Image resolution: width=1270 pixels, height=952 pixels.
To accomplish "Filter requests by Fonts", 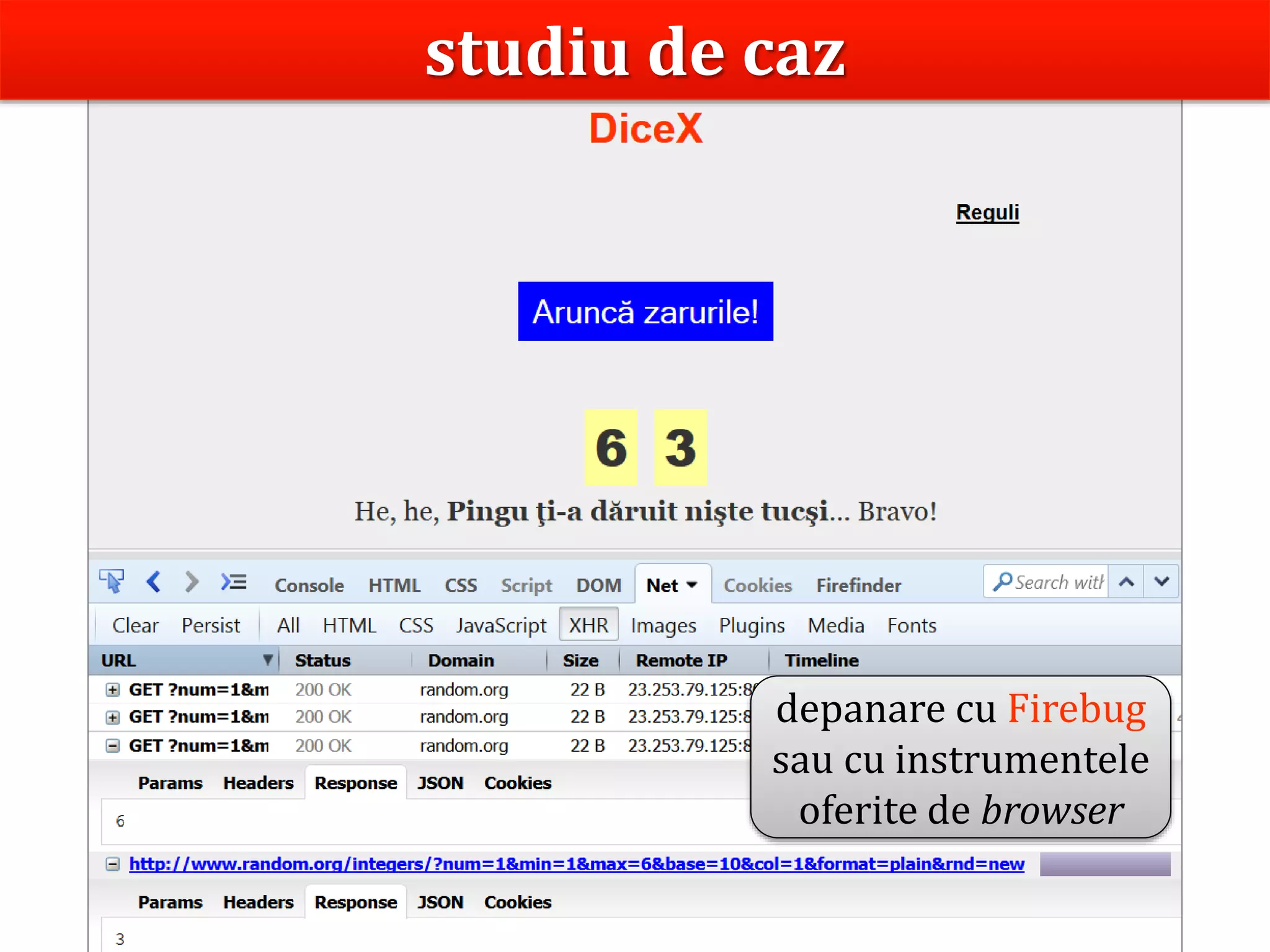I will tap(912, 625).
